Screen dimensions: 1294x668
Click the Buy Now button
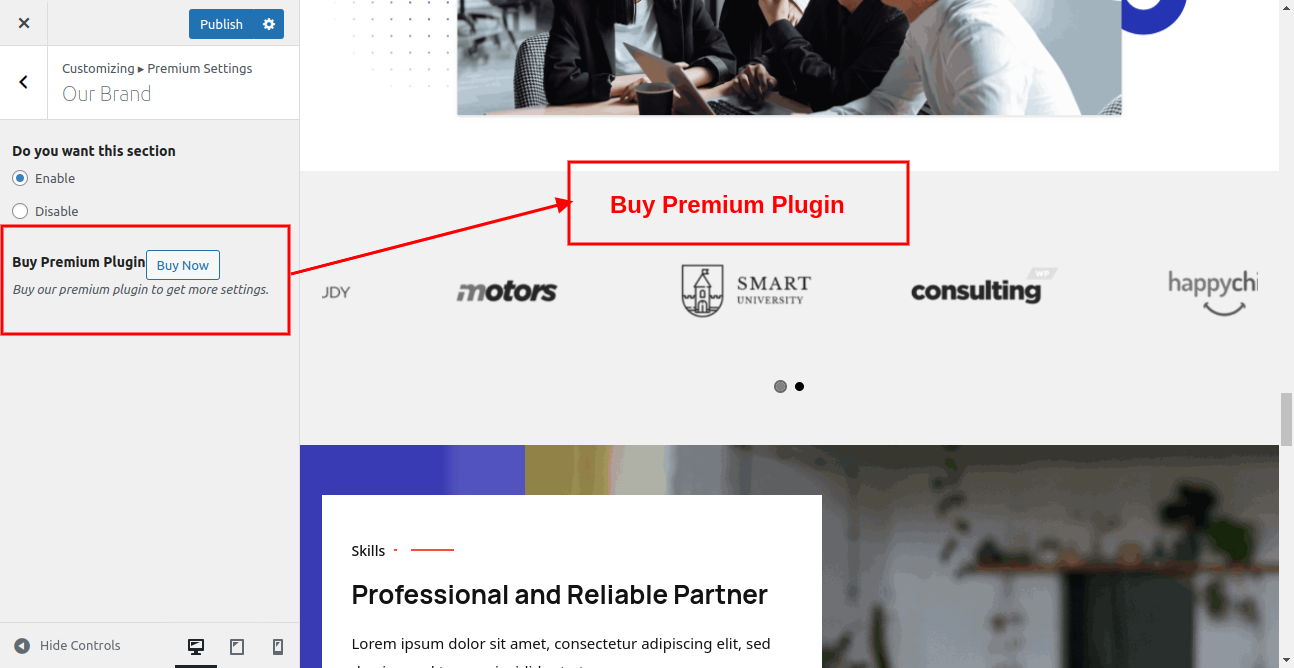click(x=183, y=265)
